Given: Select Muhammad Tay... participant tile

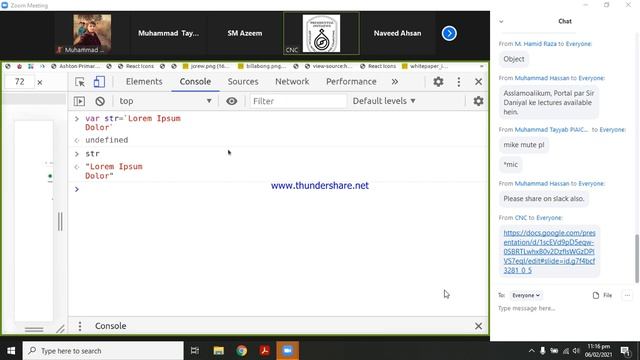Looking at the screenshot, I should click(x=169, y=33).
